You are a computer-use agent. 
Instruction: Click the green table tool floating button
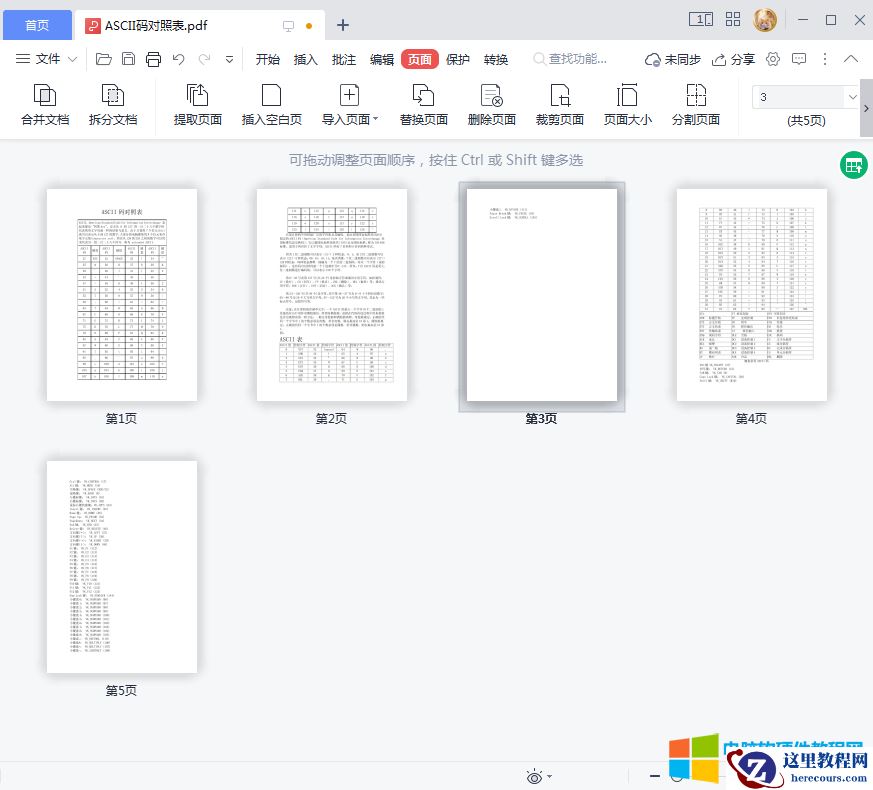click(x=854, y=165)
